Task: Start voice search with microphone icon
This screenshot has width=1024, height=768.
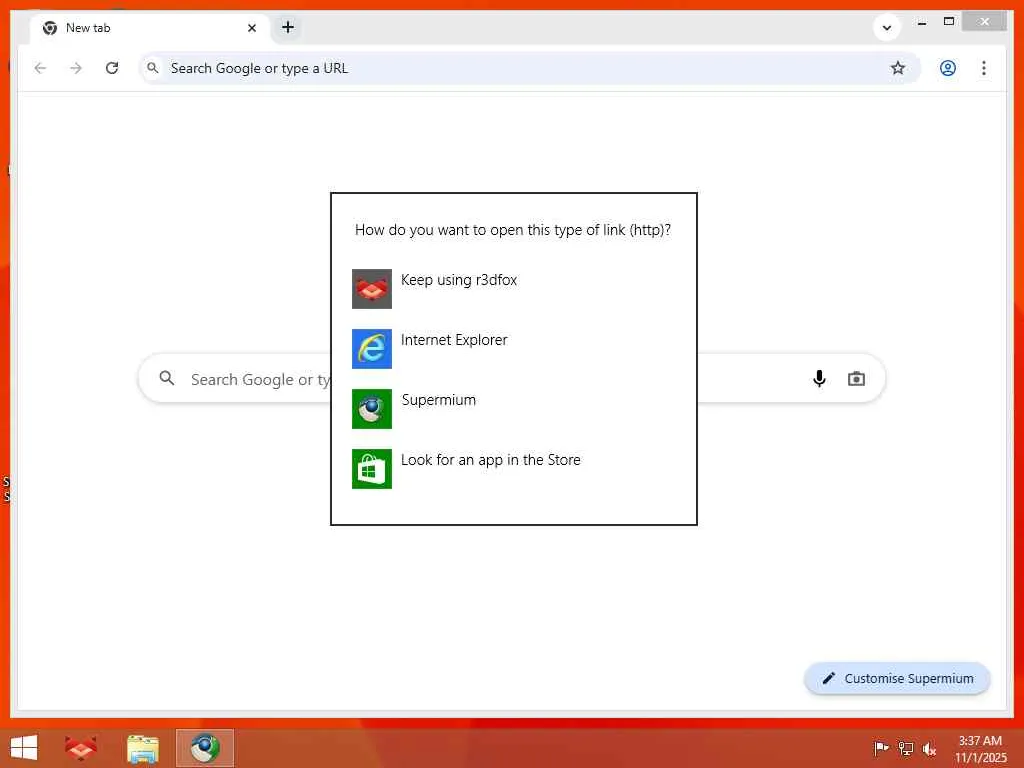Action: click(820, 379)
